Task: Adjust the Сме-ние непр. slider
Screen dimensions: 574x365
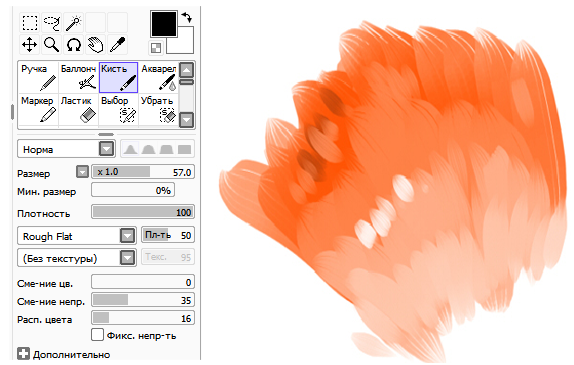Action: pos(143,300)
